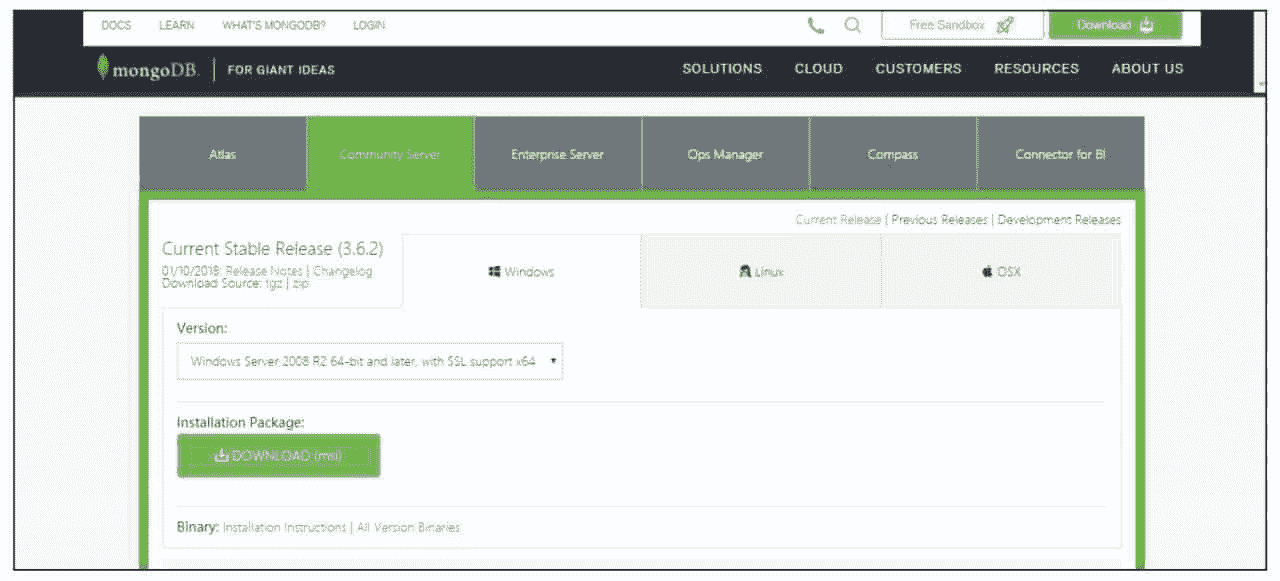
Task: Click the Installation Instructions link
Action: click(x=284, y=527)
